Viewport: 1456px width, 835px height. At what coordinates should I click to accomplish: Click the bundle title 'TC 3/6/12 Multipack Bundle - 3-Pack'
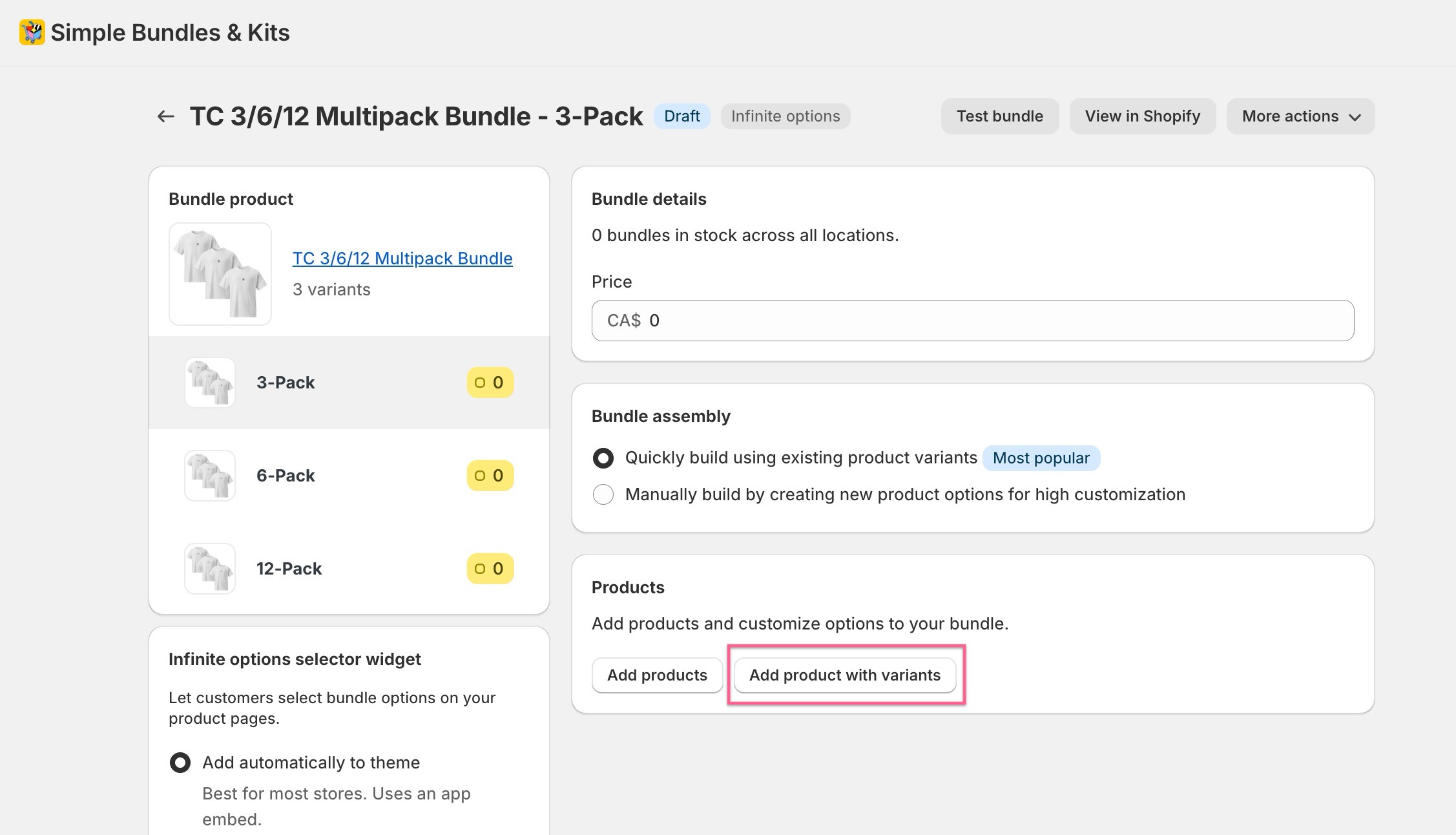point(416,116)
